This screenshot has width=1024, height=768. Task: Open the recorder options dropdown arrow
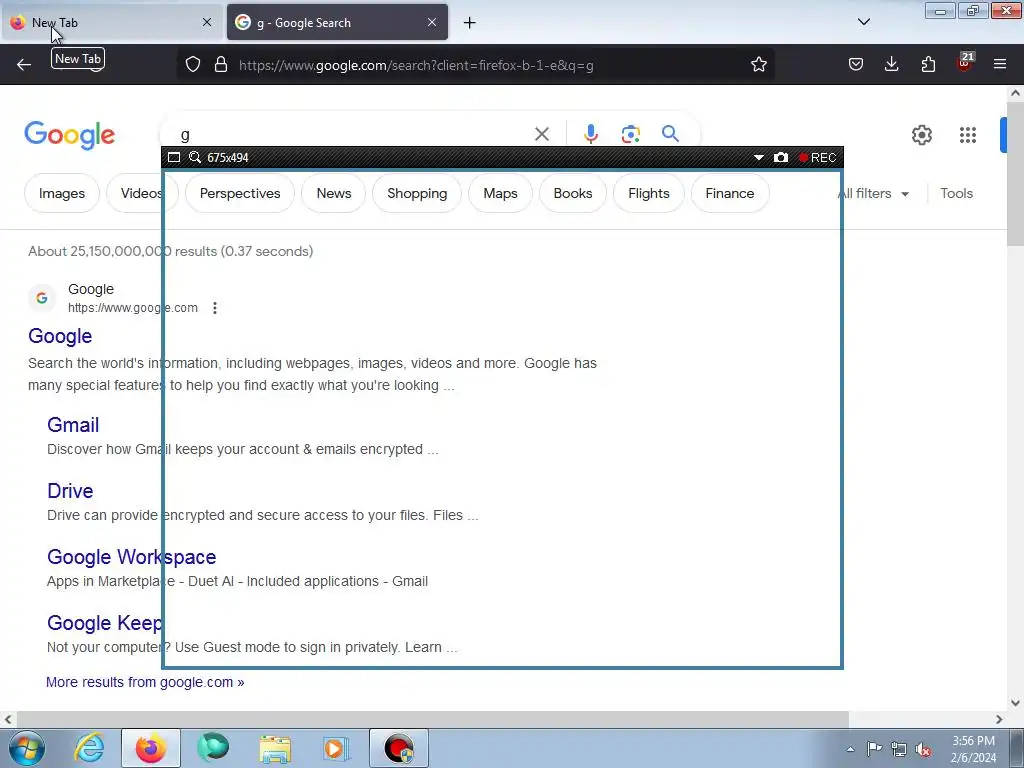758,157
